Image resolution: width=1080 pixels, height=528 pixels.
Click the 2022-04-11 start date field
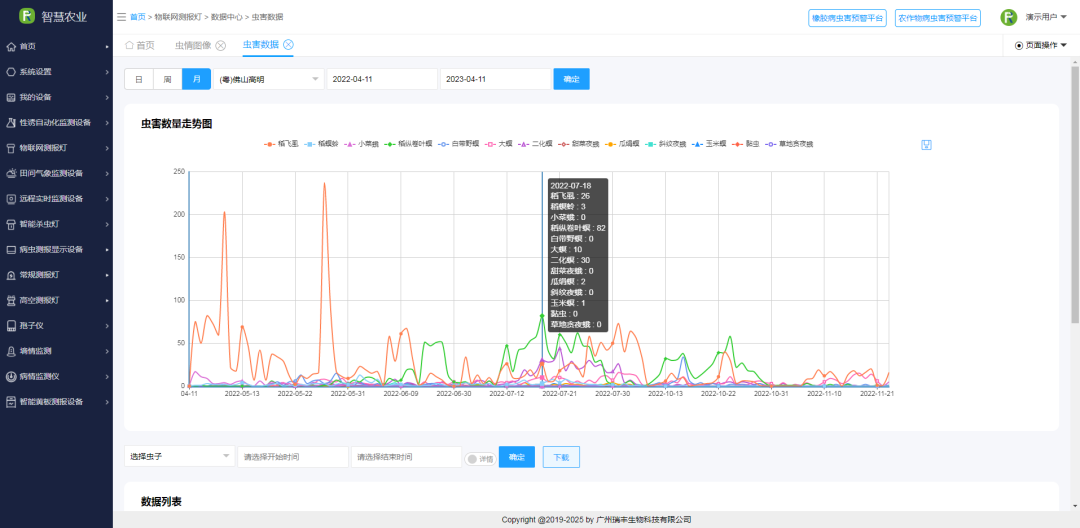coord(382,79)
